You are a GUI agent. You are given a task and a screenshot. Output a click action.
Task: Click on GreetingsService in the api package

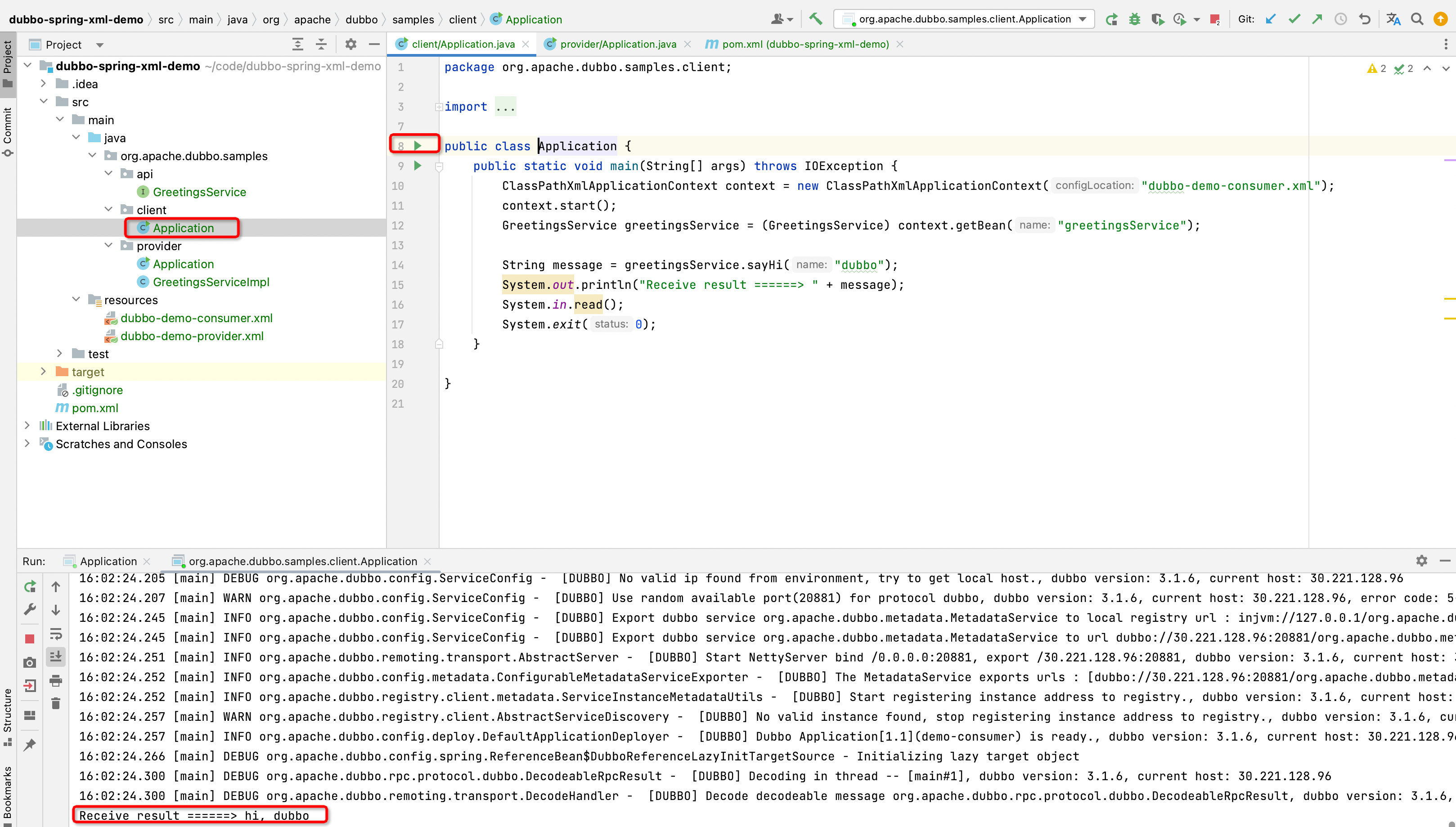[199, 191]
